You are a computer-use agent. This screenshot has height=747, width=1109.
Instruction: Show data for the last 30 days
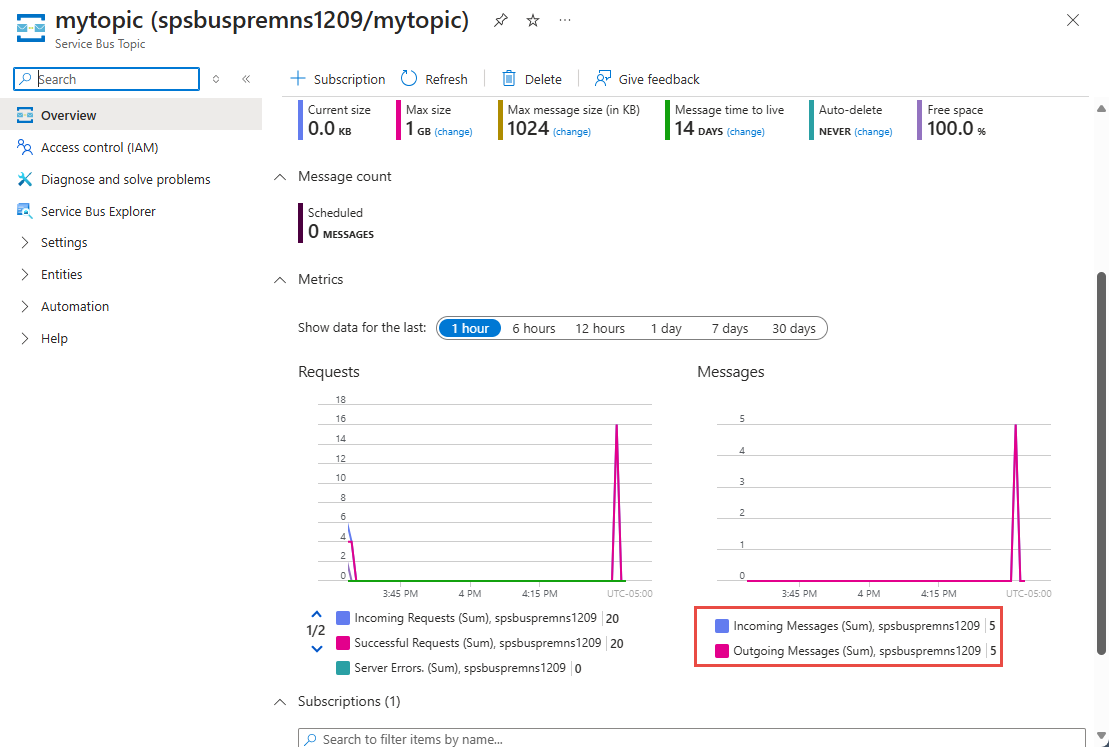coord(793,328)
